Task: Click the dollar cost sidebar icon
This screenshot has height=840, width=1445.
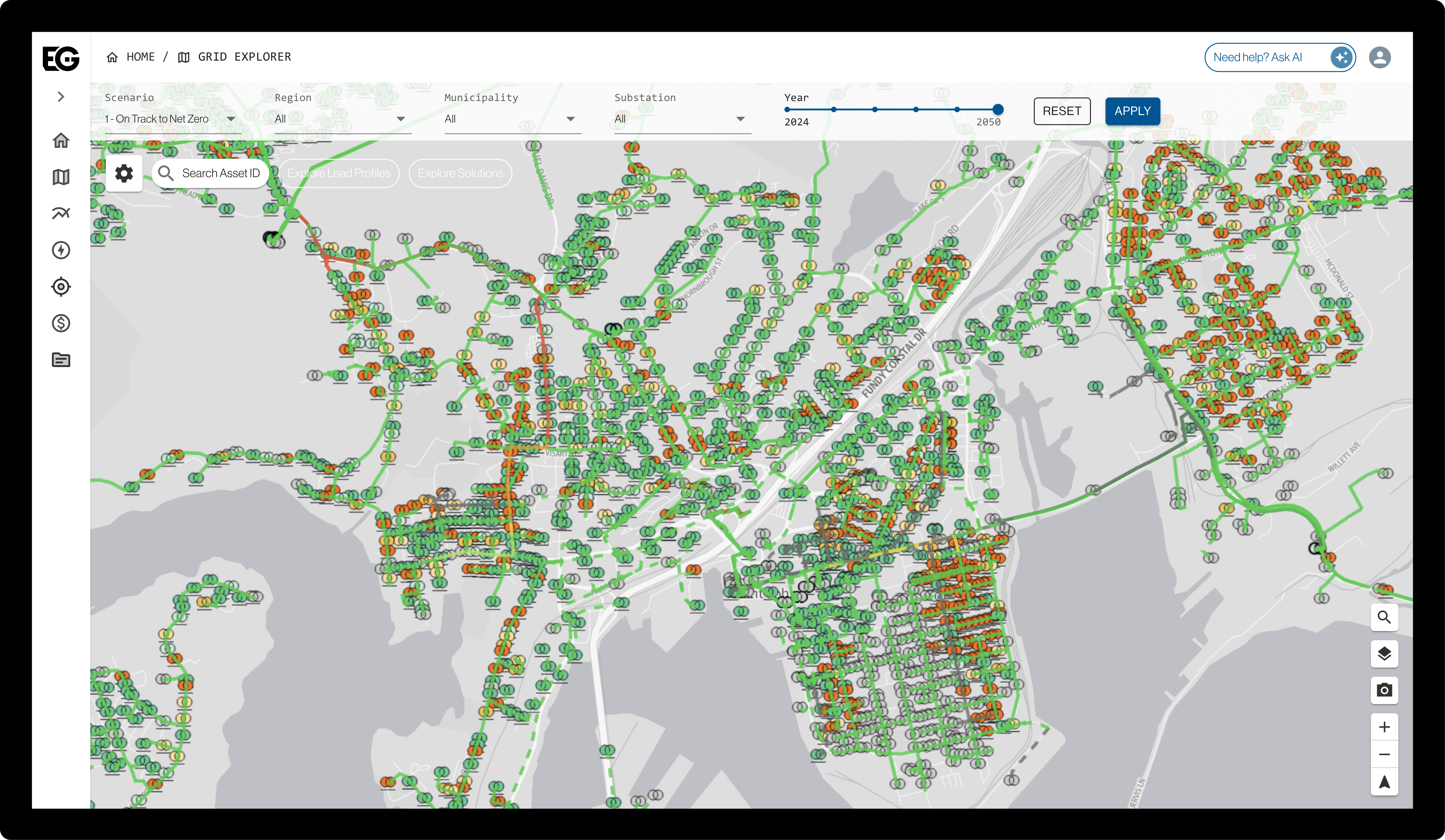Action: click(61, 323)
